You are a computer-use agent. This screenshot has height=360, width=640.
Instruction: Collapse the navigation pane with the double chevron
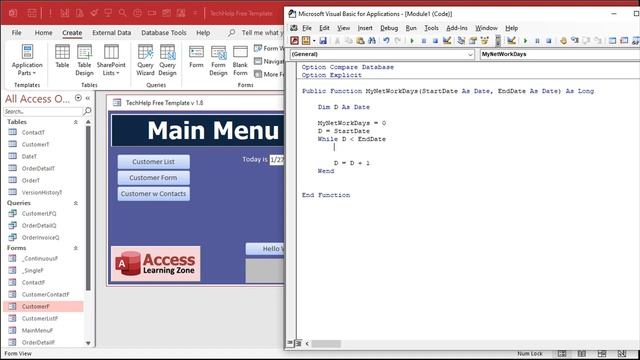87,98
